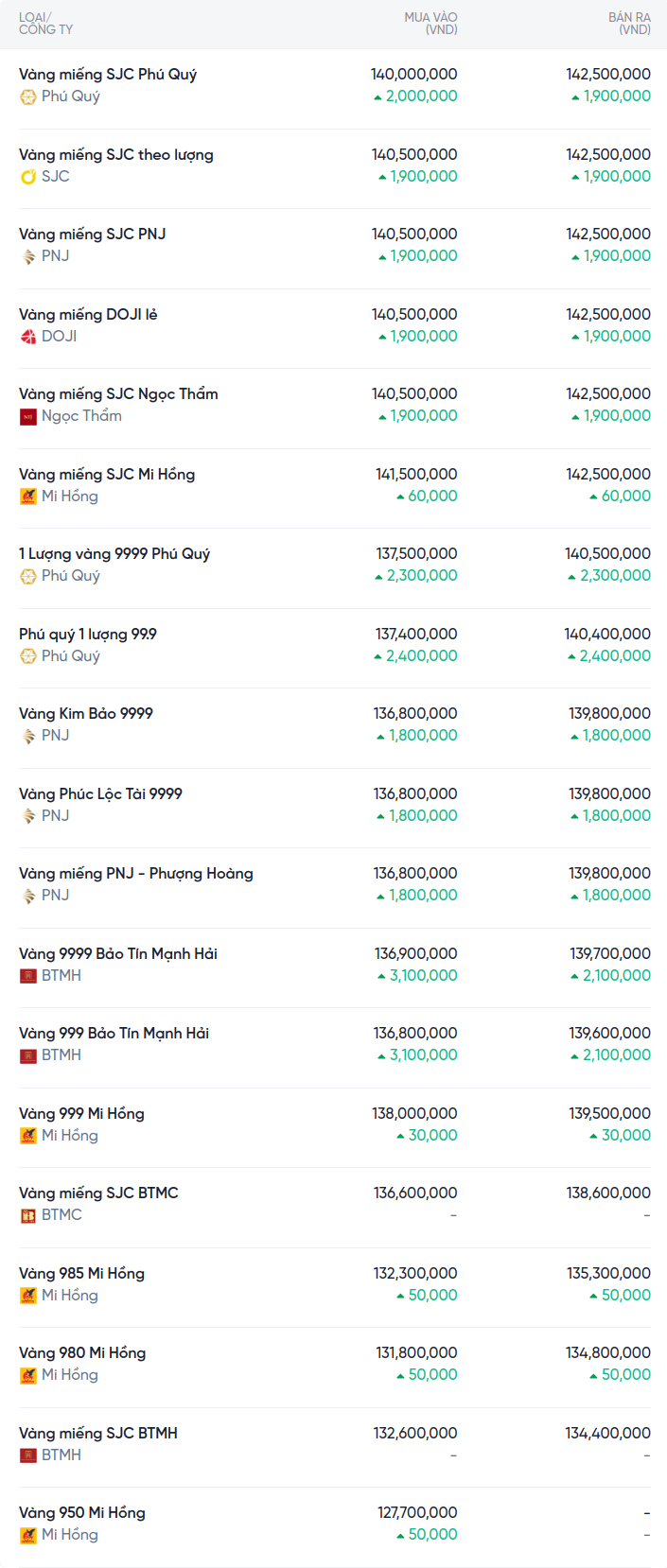Click the MUA VÀO (VND) column header

click(x=430, y=24)
